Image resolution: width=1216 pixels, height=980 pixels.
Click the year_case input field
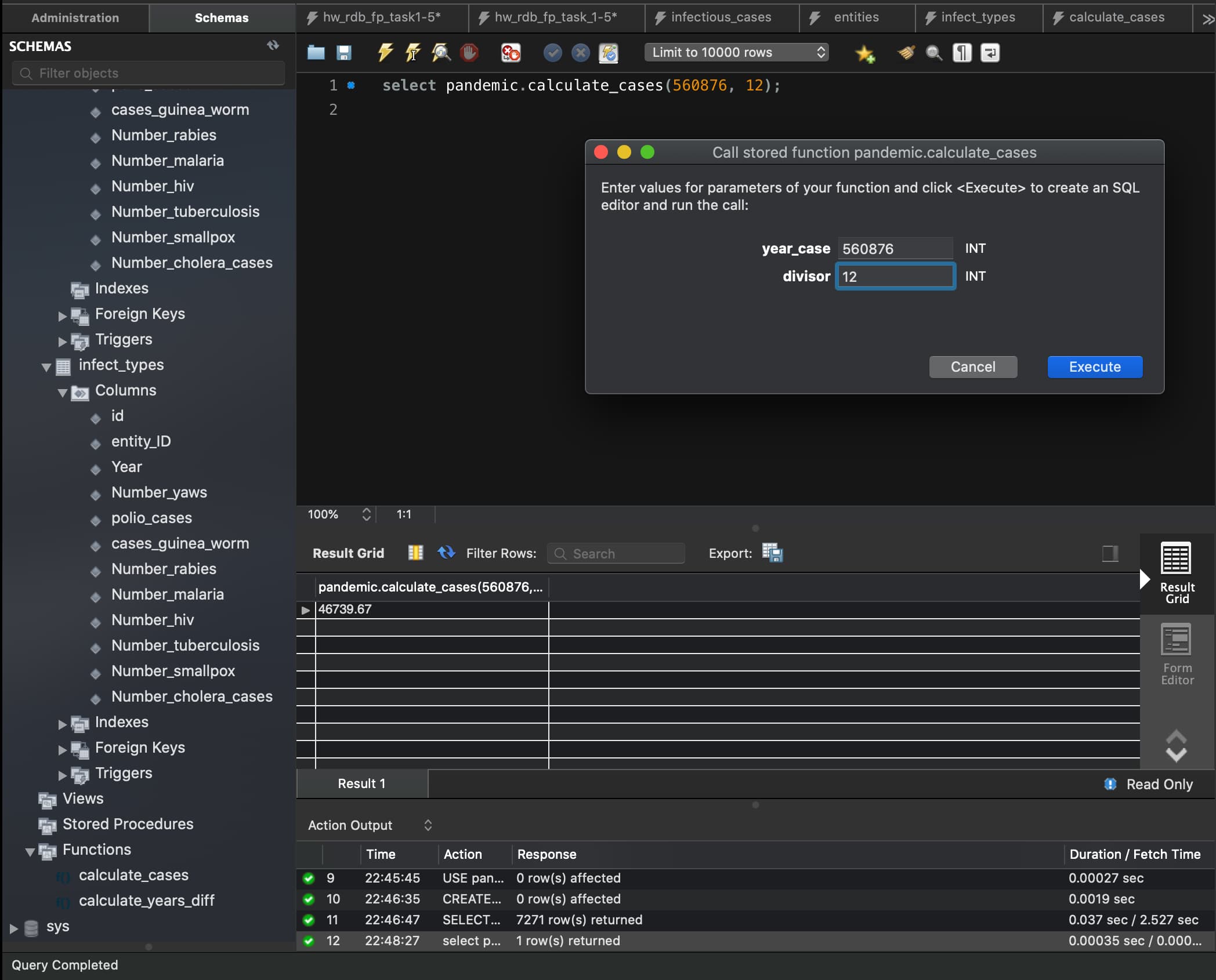tap(894, 249)
